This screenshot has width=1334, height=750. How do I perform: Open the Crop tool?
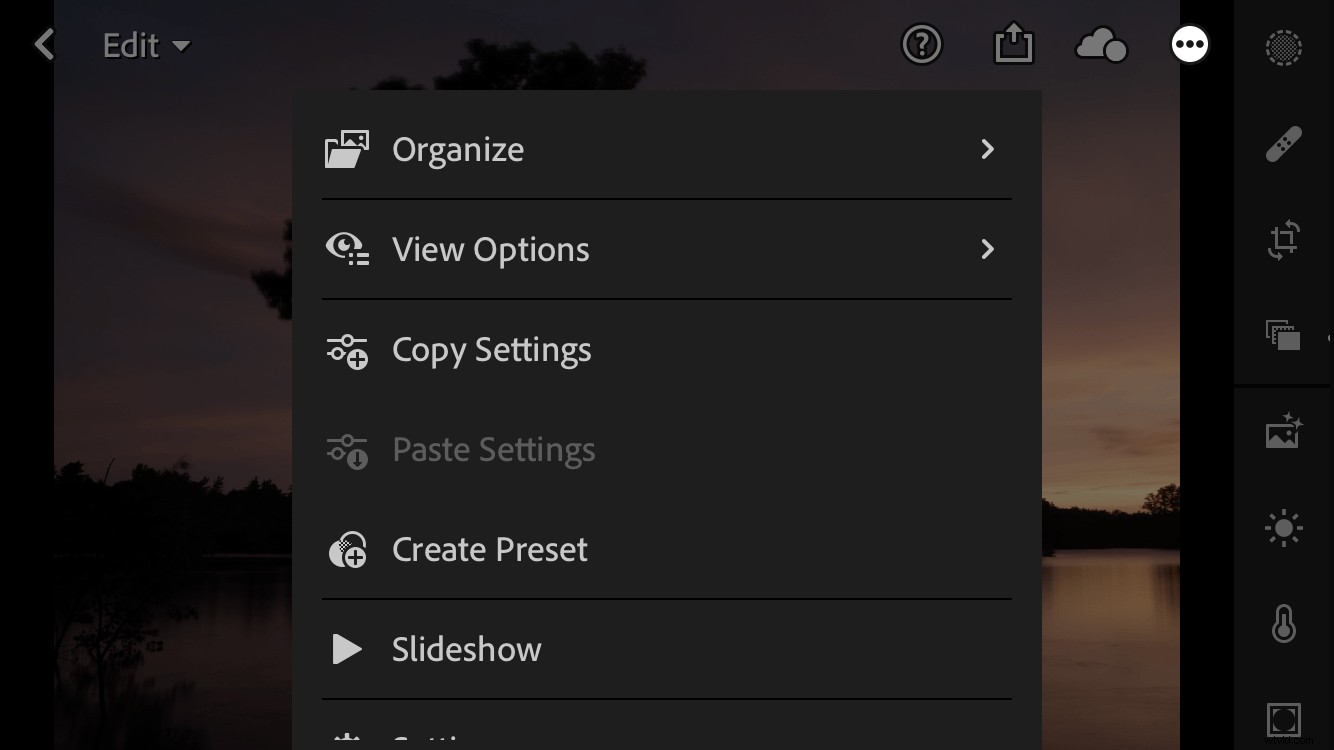coord(1285,240)
